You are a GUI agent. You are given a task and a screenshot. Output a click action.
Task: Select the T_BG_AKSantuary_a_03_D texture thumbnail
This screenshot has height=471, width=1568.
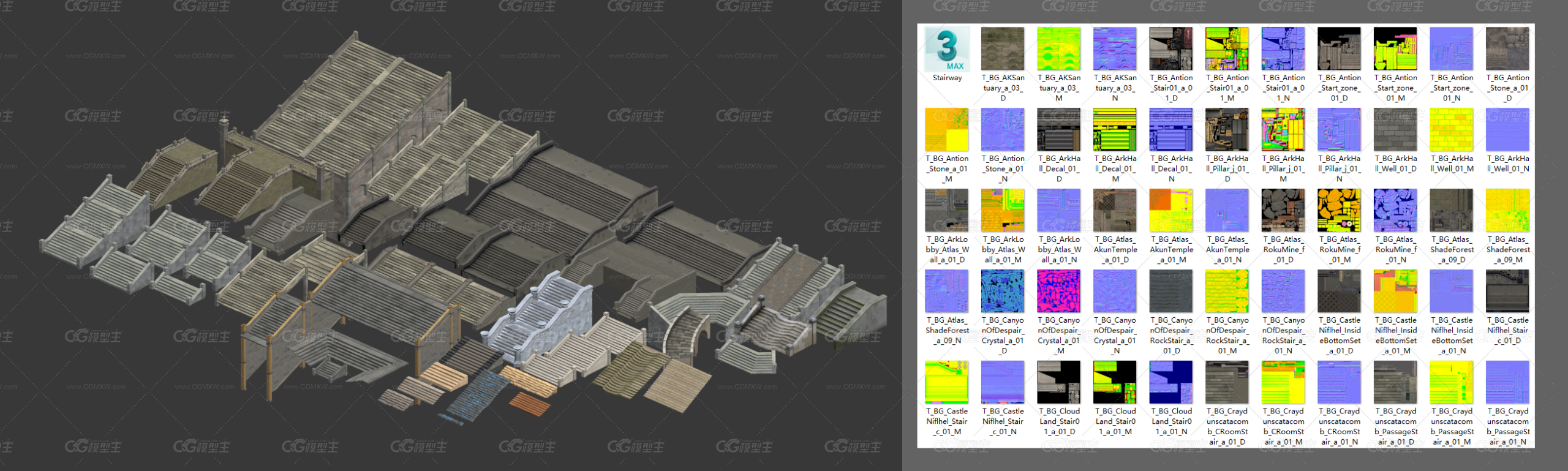point(1003,49)
